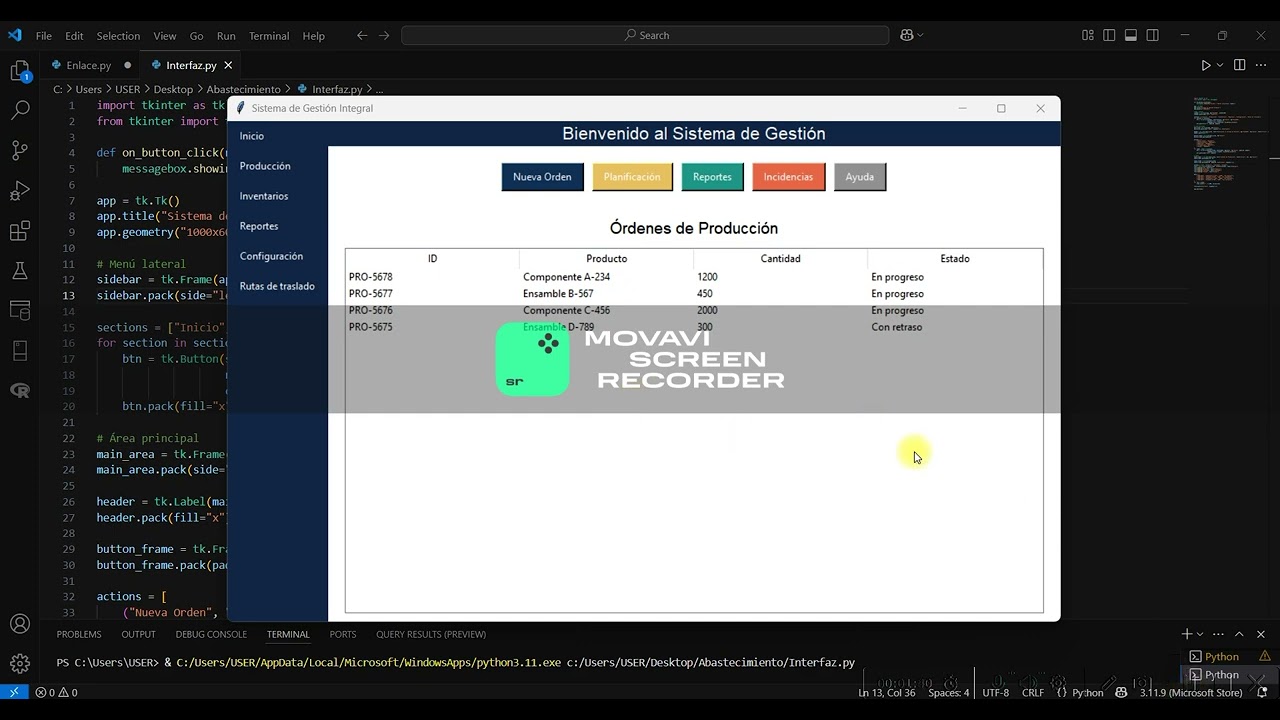Click the yellow Planificación button
This screenshot has width=1280, height=720.
[632, 177]
